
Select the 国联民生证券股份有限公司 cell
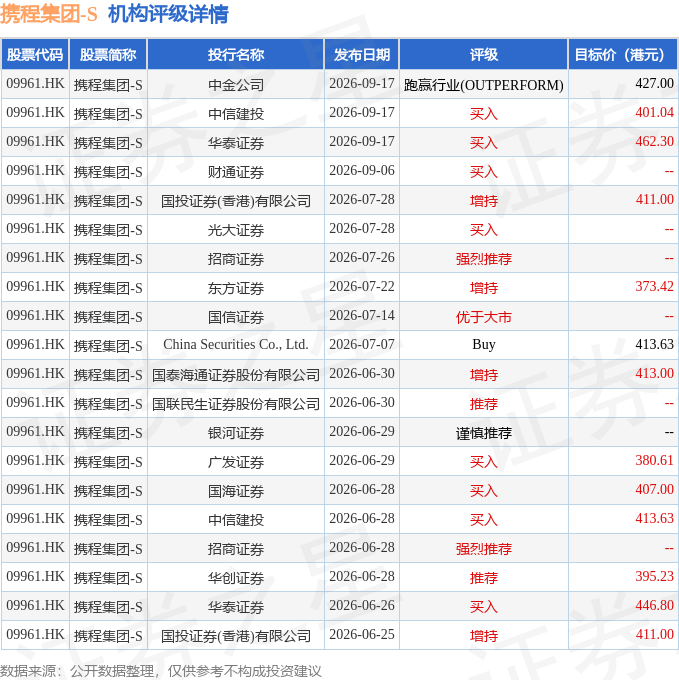point(236,403)
